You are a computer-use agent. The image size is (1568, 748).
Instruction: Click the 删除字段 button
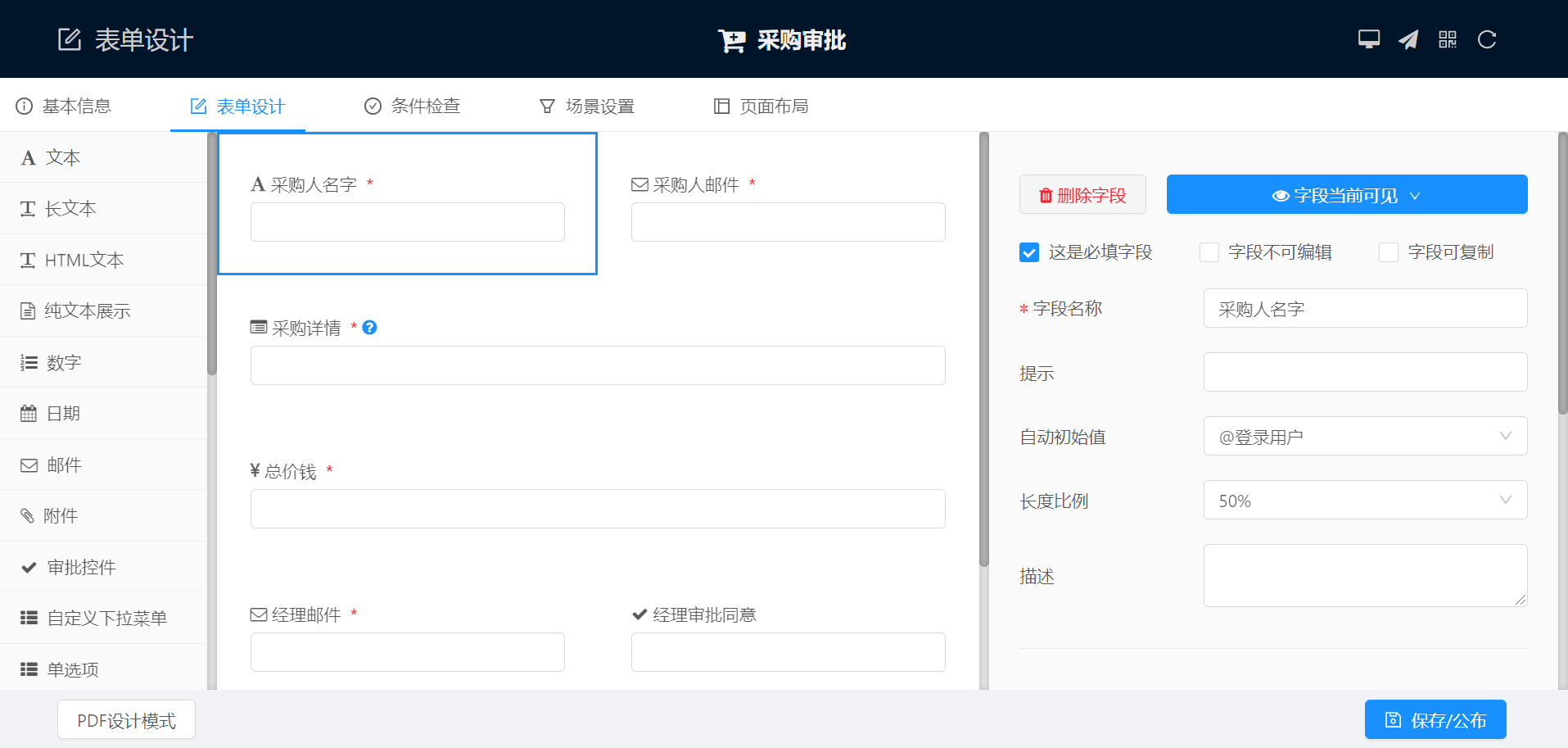[x=1082, y=194]
